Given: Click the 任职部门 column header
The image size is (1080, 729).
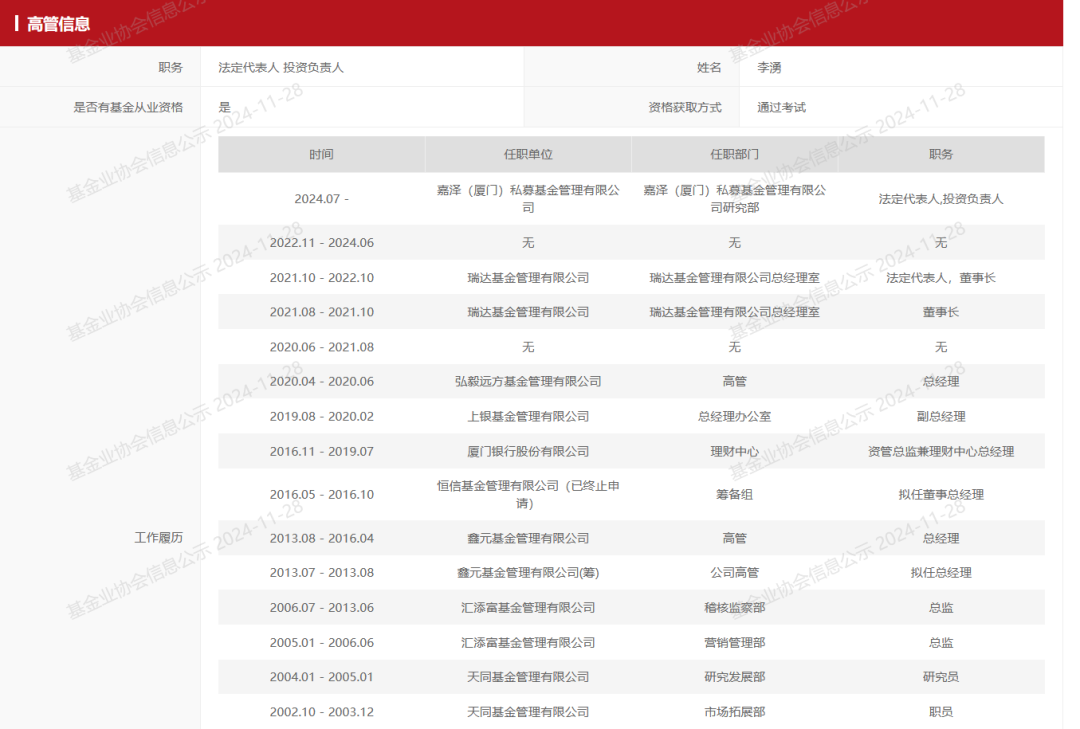Looking at the screenshot, I should (734, 154).
